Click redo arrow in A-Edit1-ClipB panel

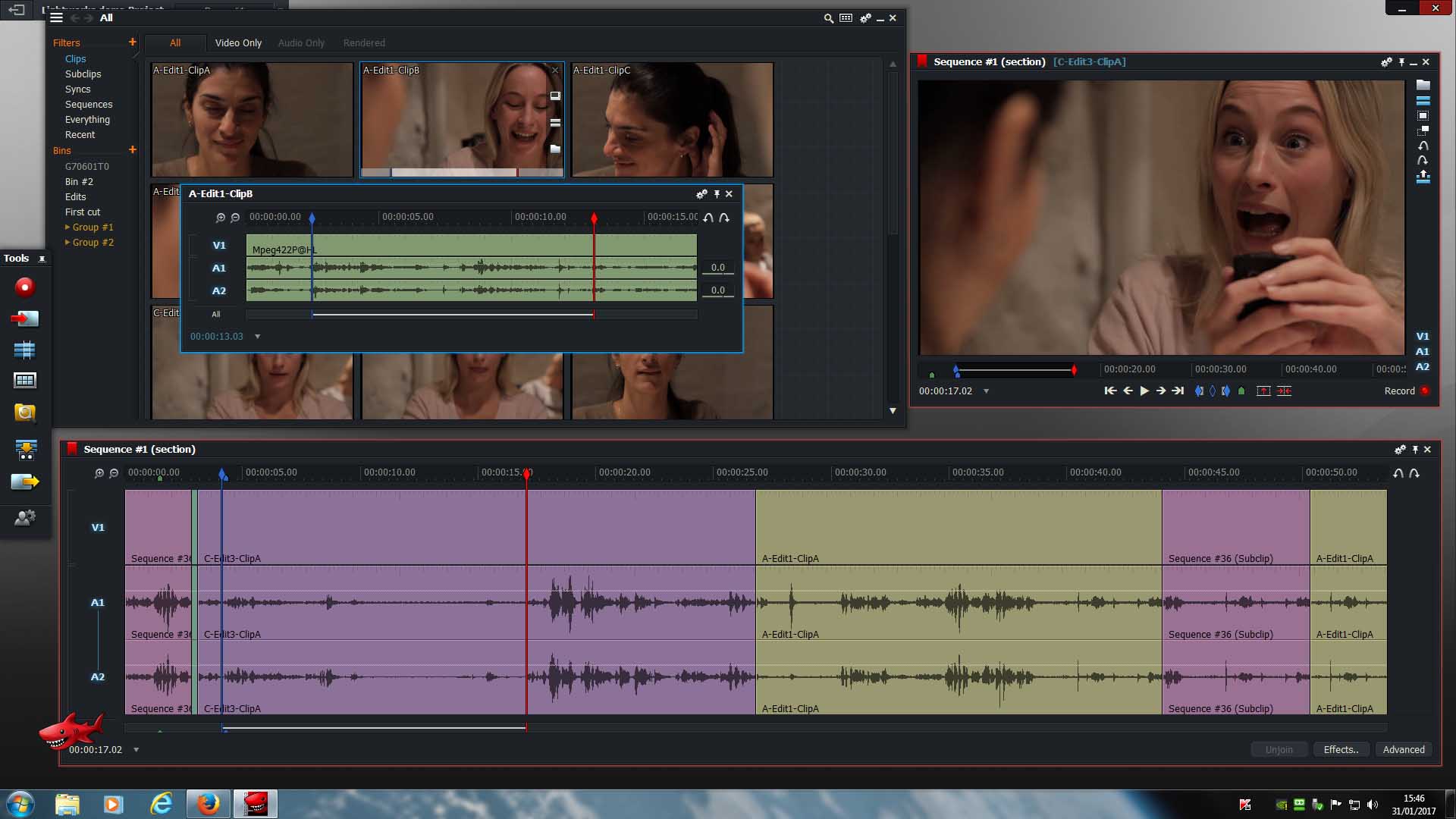tap(724, 218)
